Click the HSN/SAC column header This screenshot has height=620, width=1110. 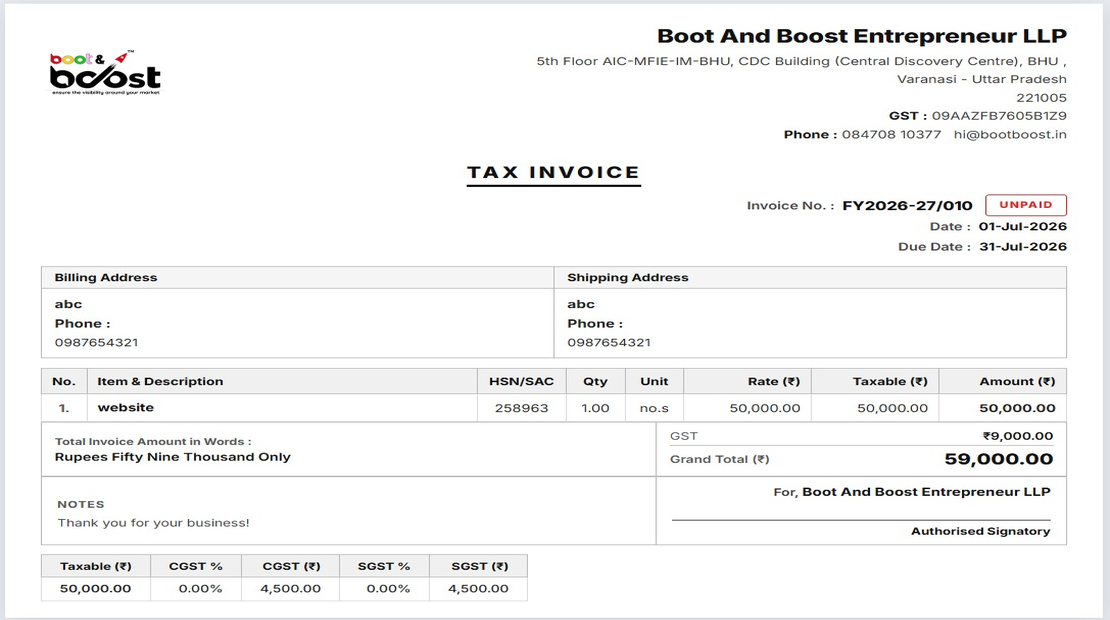pyautogui.click(x=522, y=381)
